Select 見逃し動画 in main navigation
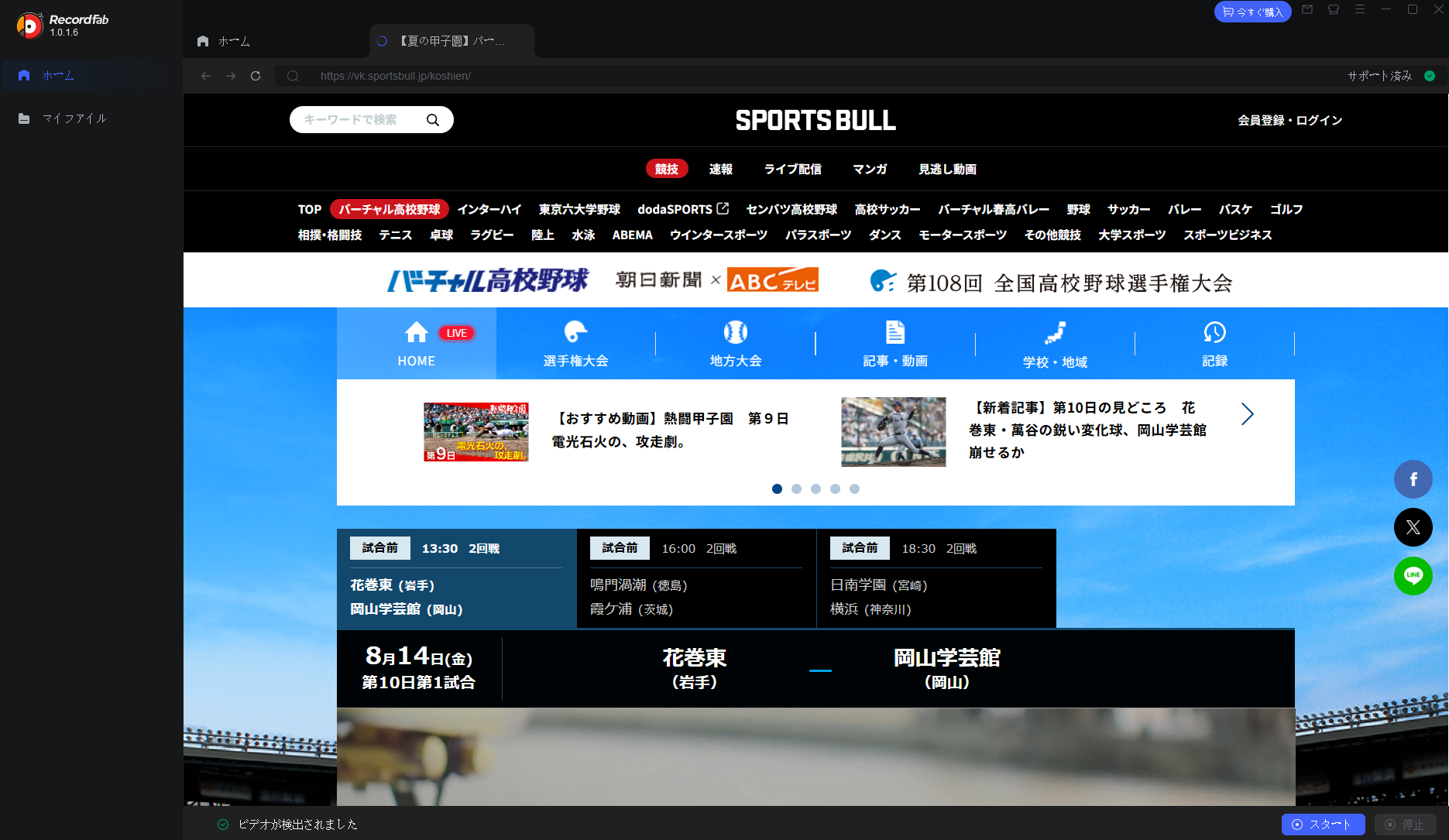This screenshot has width=1449, height=840. click(x=947, y=169)
